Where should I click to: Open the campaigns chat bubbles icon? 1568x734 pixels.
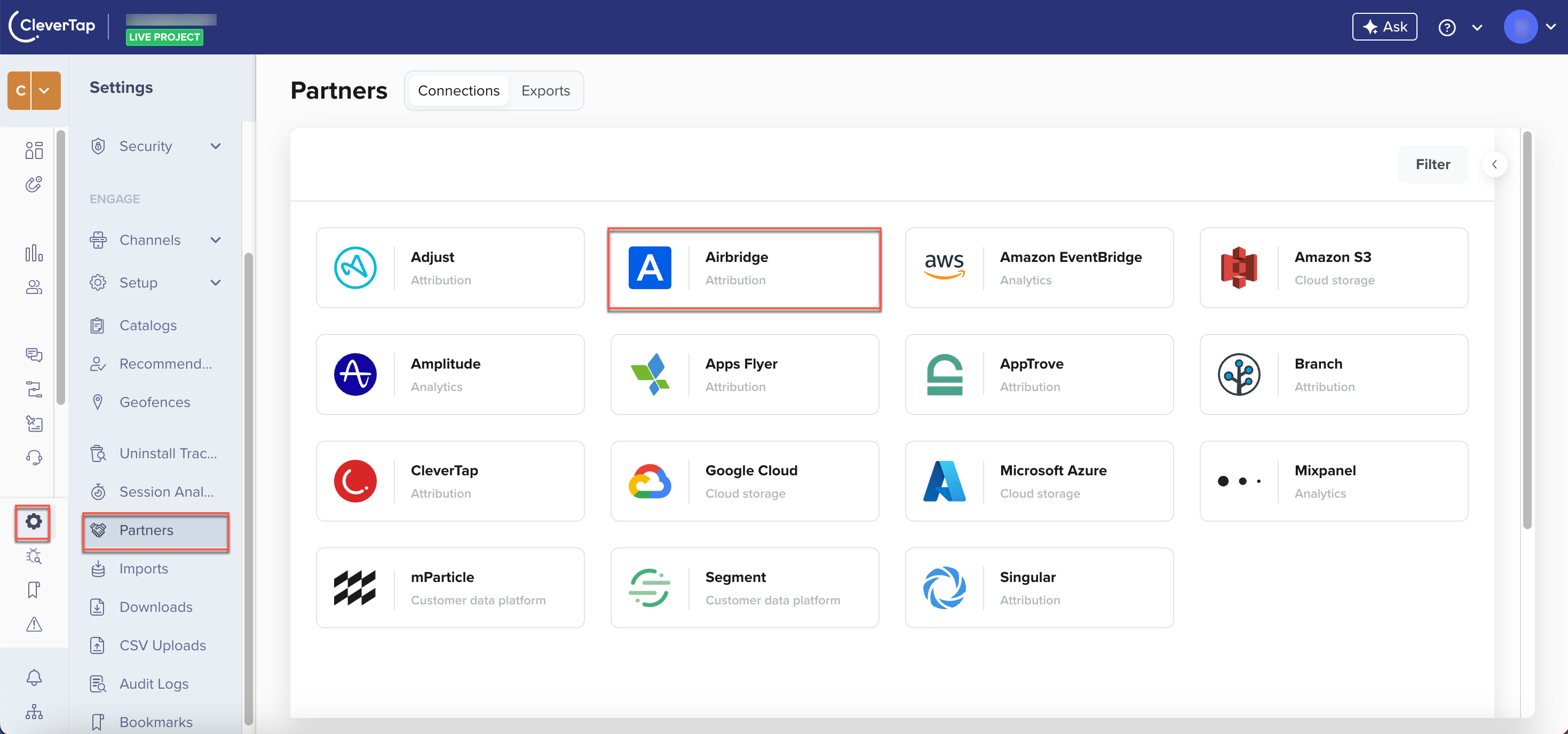click(x=34, y=354)
